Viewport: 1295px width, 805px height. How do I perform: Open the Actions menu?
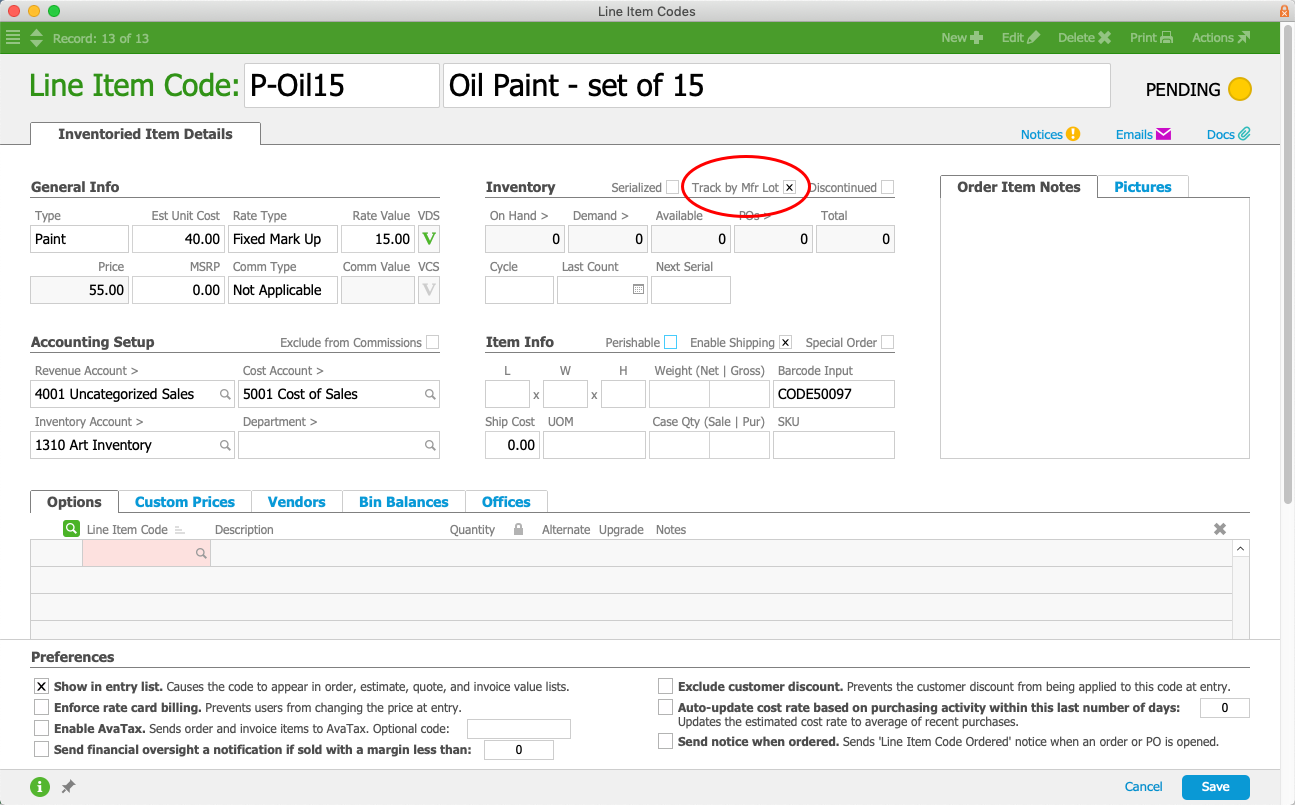coord(1221,38)
